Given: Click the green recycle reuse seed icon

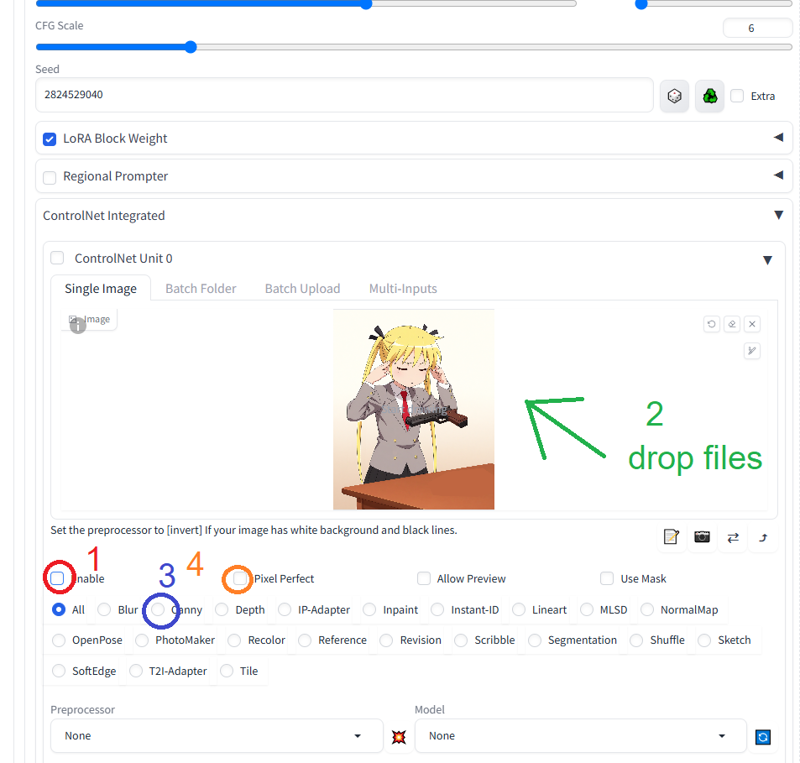Looking at the screenshot, I should point(709,96).
